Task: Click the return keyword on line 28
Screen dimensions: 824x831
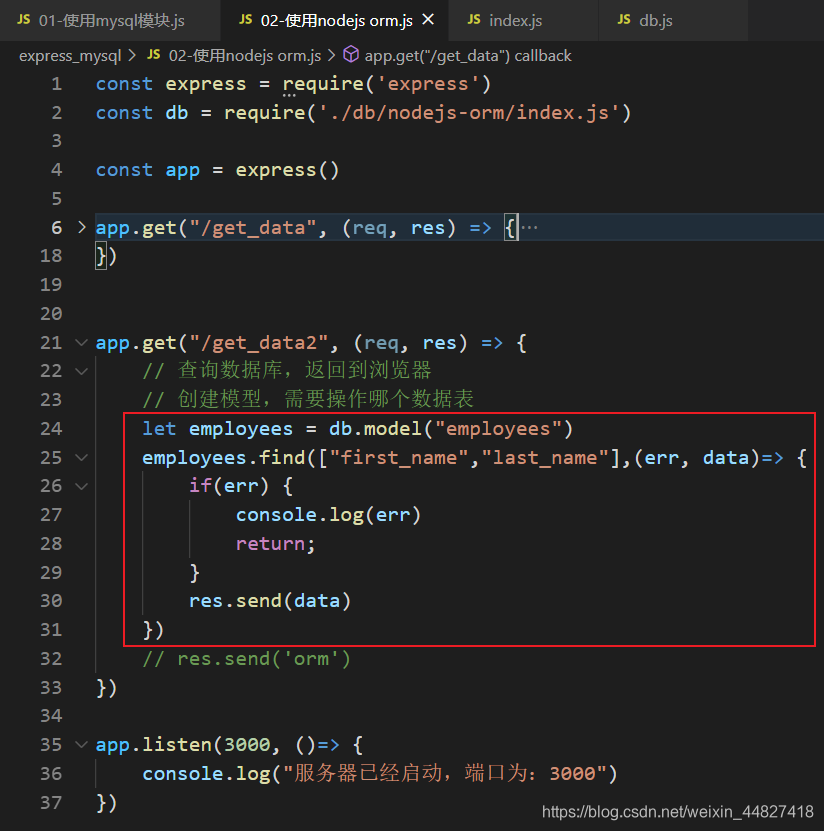Action: click(x=270, y=544)
